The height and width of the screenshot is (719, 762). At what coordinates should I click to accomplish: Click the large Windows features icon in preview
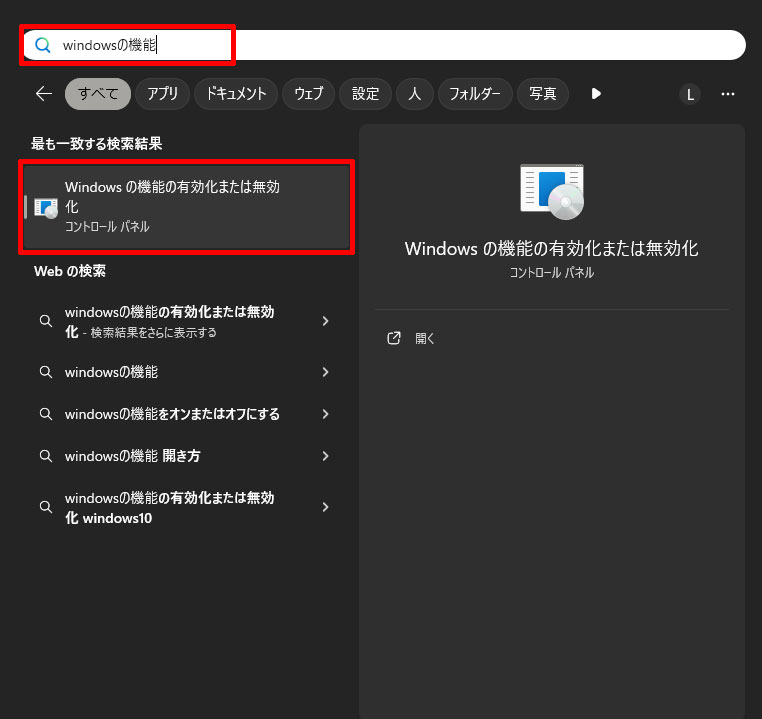551,190
